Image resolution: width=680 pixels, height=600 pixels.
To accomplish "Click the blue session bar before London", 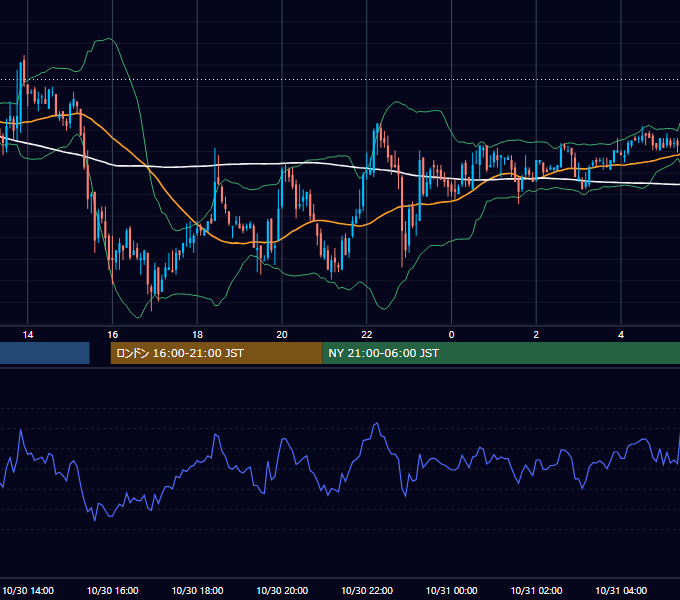I will 45,353.
